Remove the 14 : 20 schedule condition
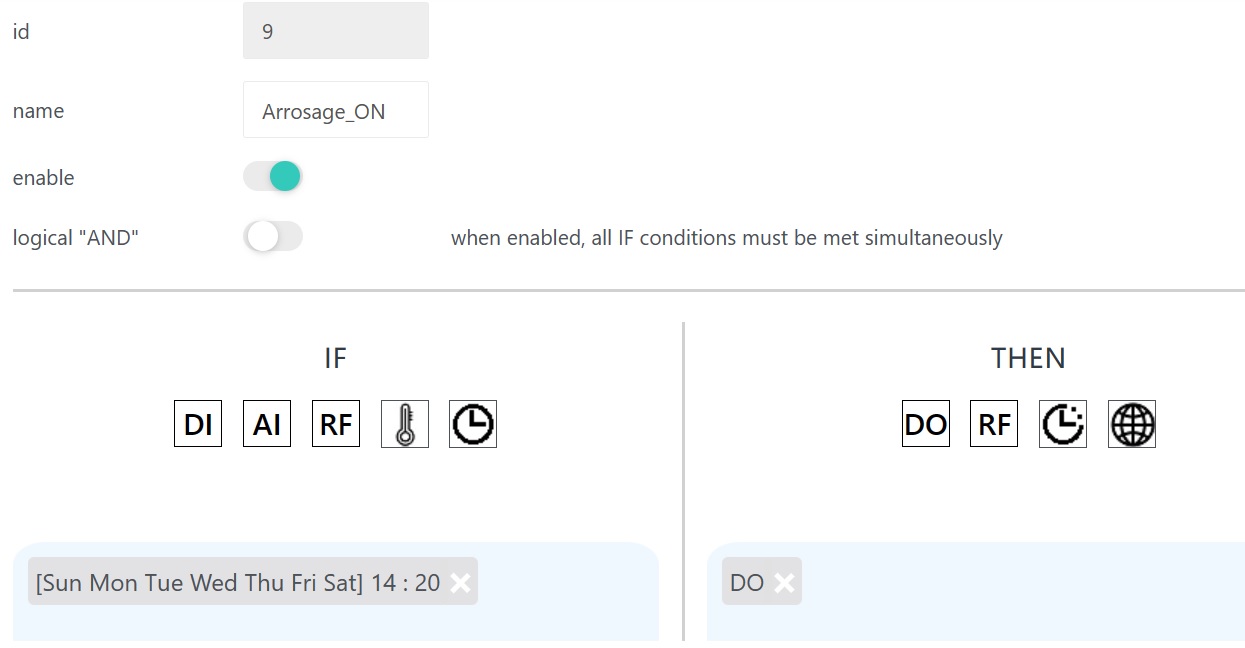 (460, 583)
